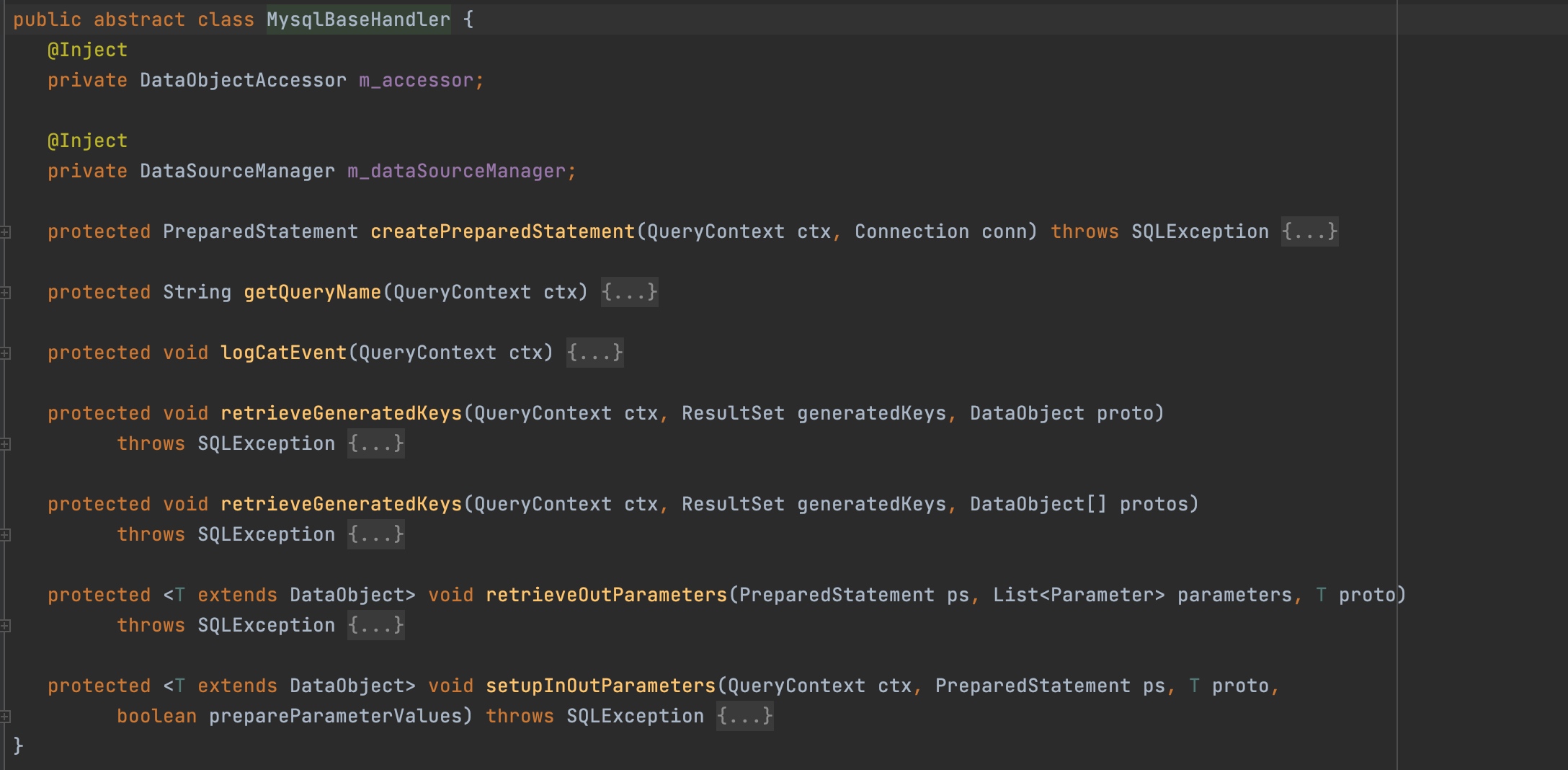Viewport: 1568px width, 770px height.
Task: Click the logCatEvent method name
Action: click(x=283, y=353)
